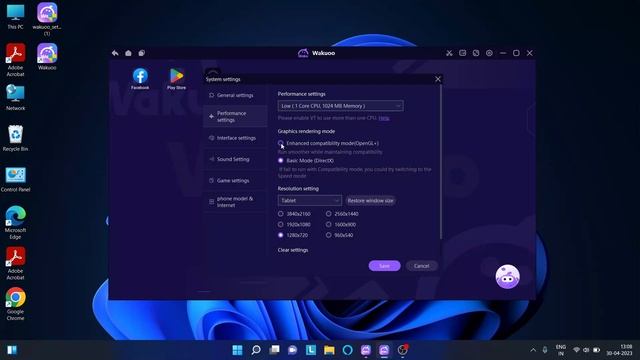Click the rotate screen icon in title bar
This screenshot has height=360, width=640.
point(476,53)
